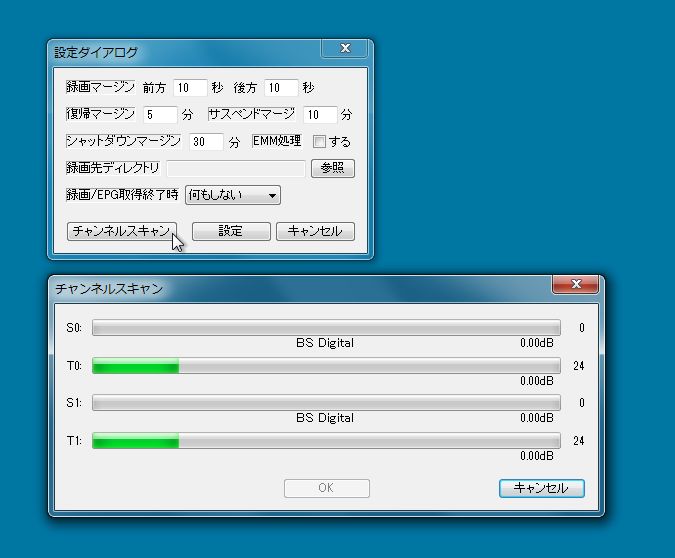The height and width of the screenshot is (558, 675).
Task: Click the サスペンドマージン label
Action: [252, 114]
